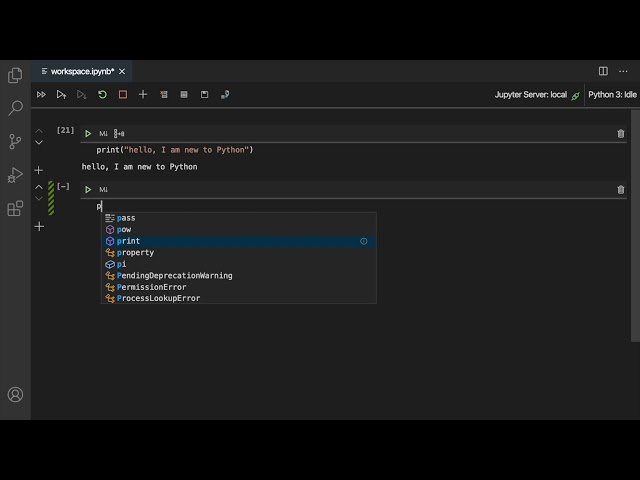Move the first cell up

(39, 131)
